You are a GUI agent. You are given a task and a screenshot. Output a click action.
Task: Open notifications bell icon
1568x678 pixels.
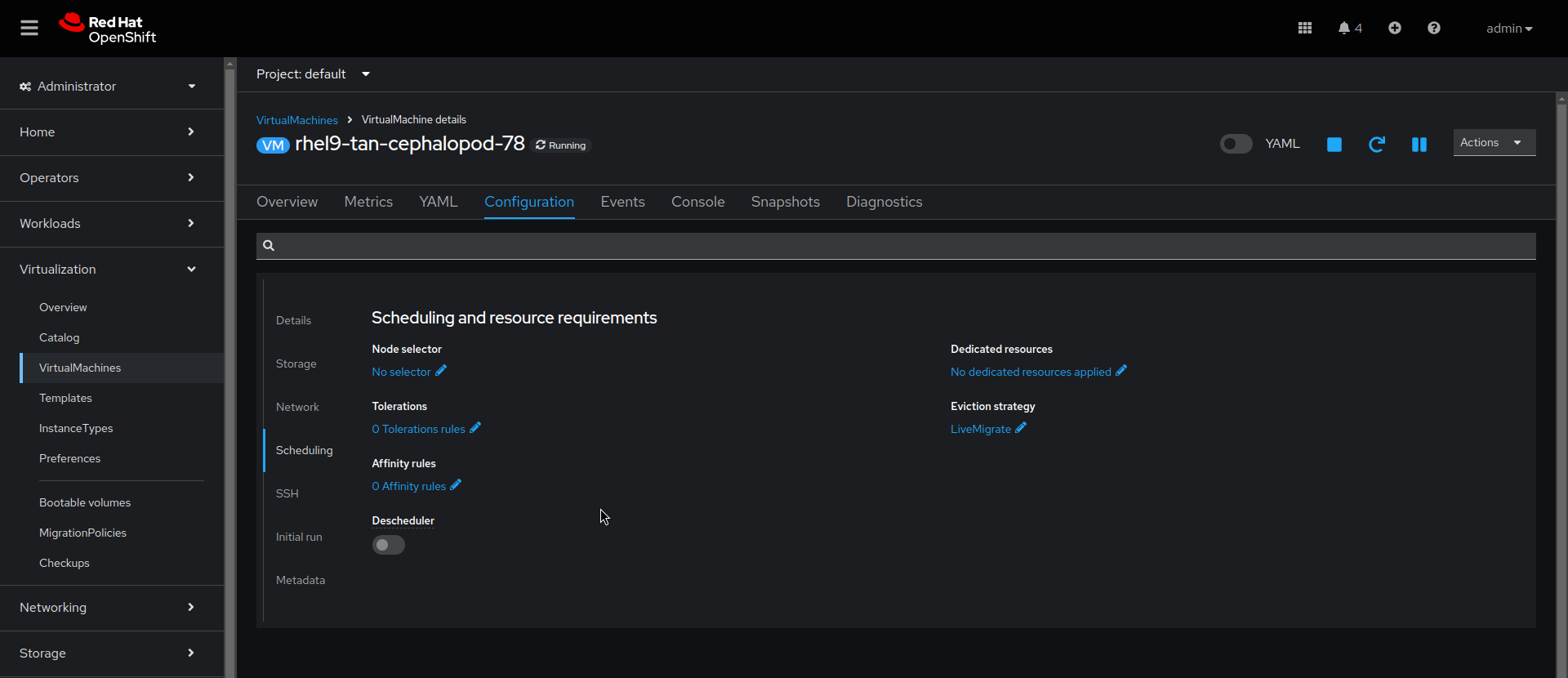(x=1344, y=28)
